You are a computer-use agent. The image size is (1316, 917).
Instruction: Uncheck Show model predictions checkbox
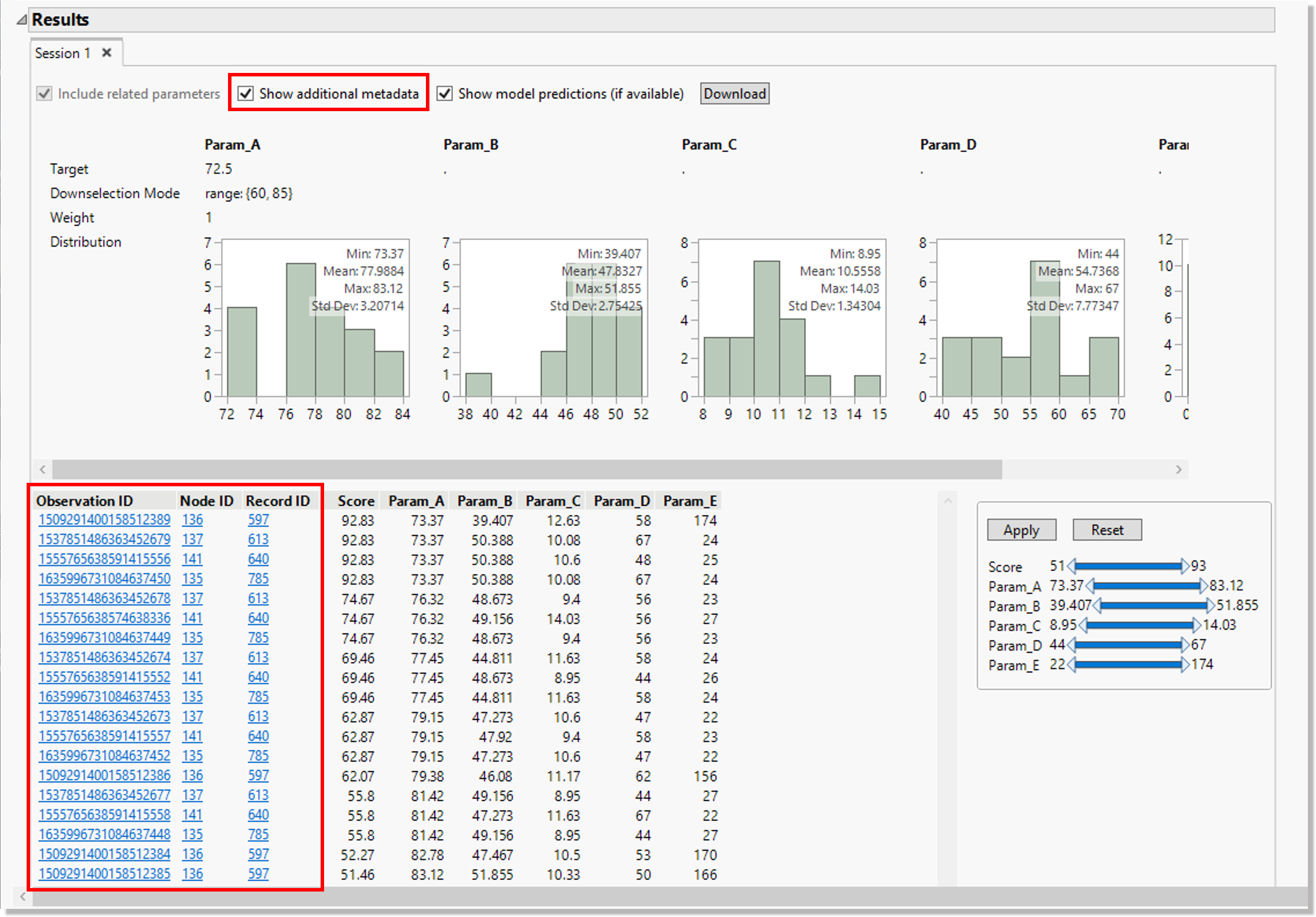444,93
